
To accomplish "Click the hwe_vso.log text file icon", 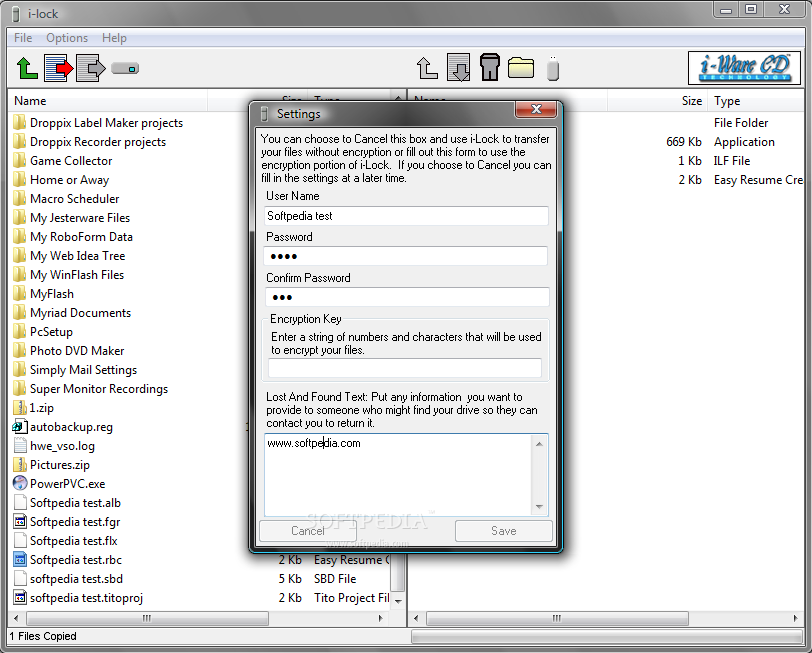I will click(20, 446).
